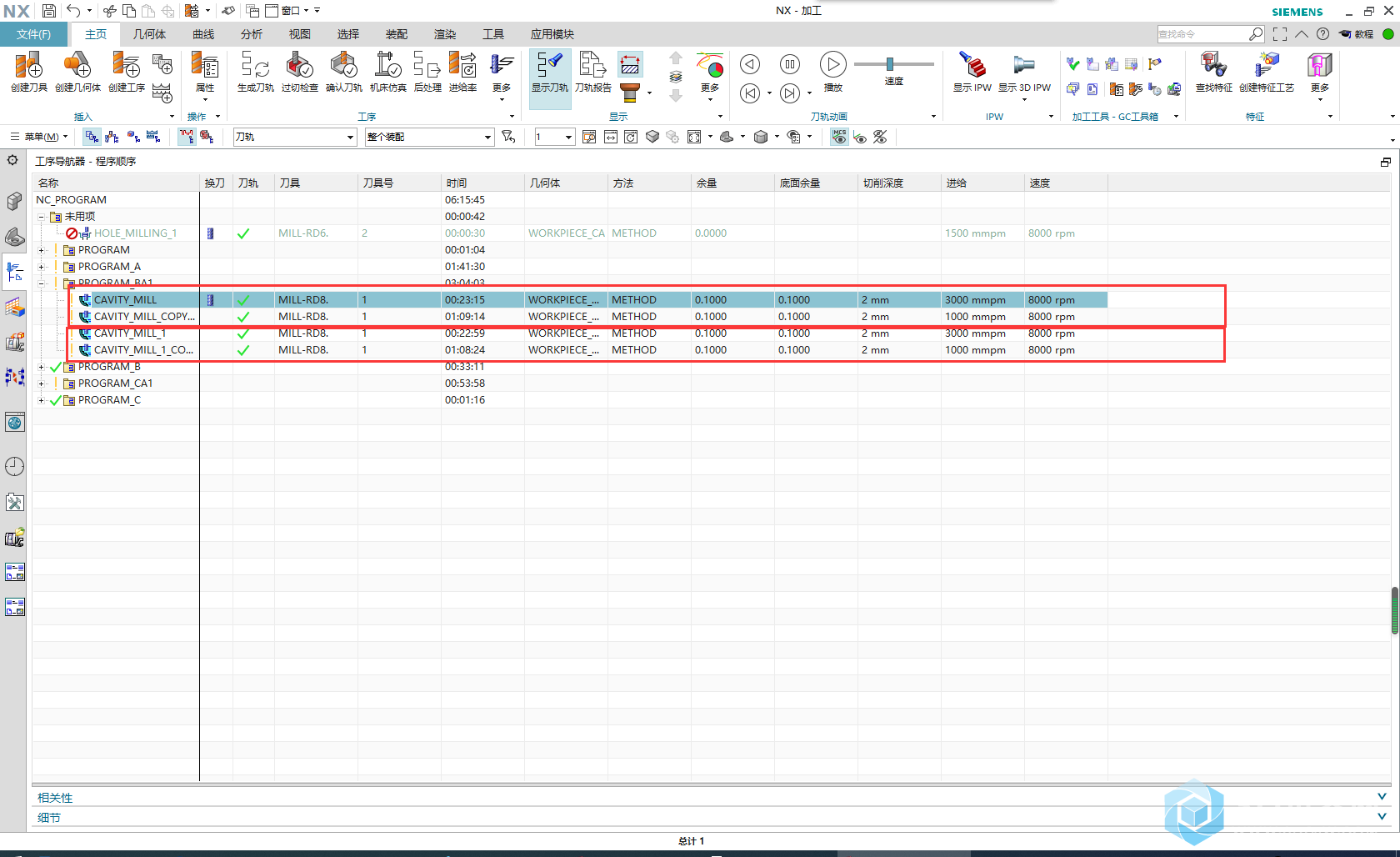Open the 进给率 (Feed Rate) tool
Image resolution: width=1400 pixels, height=857 pixels.
pyautogui.click(x=462, y=71)
